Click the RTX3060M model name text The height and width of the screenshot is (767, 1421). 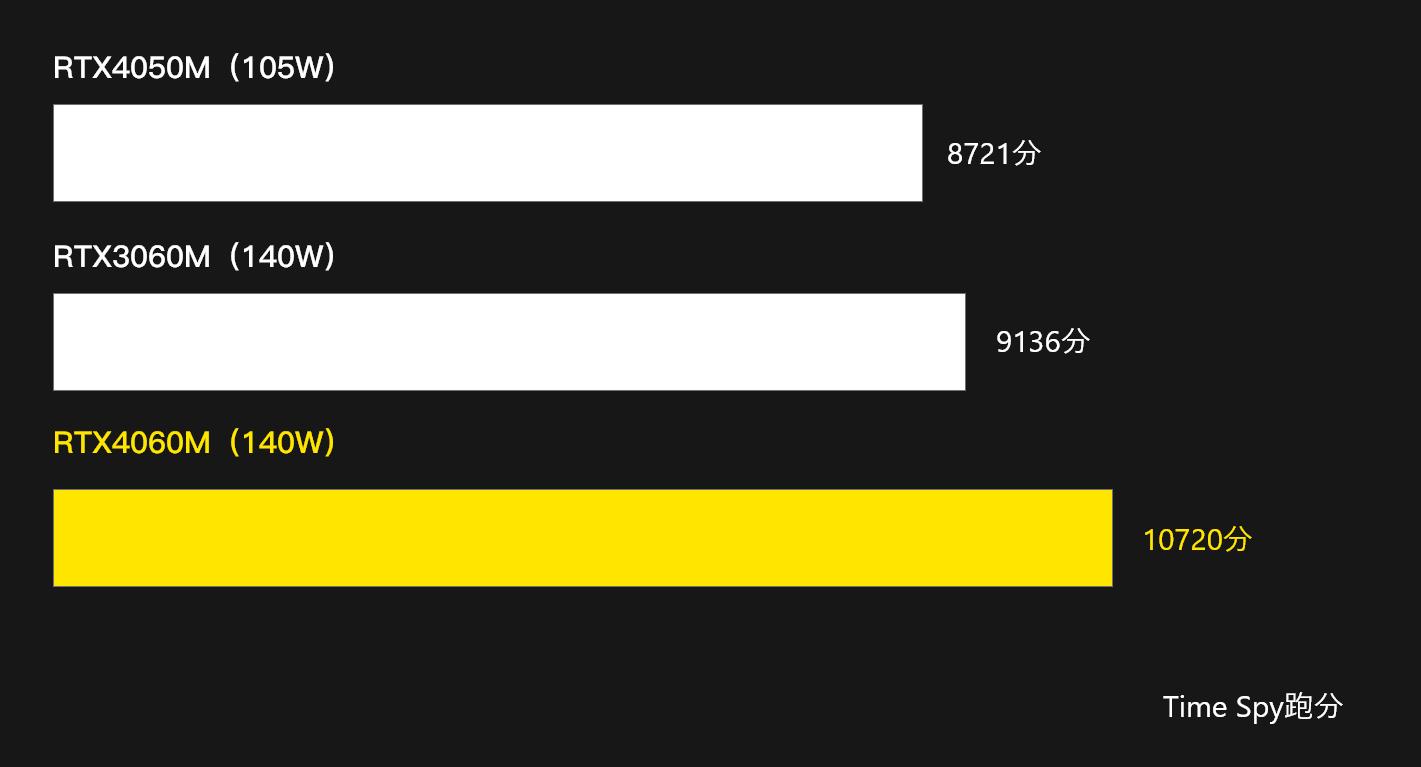pos(132,257)
